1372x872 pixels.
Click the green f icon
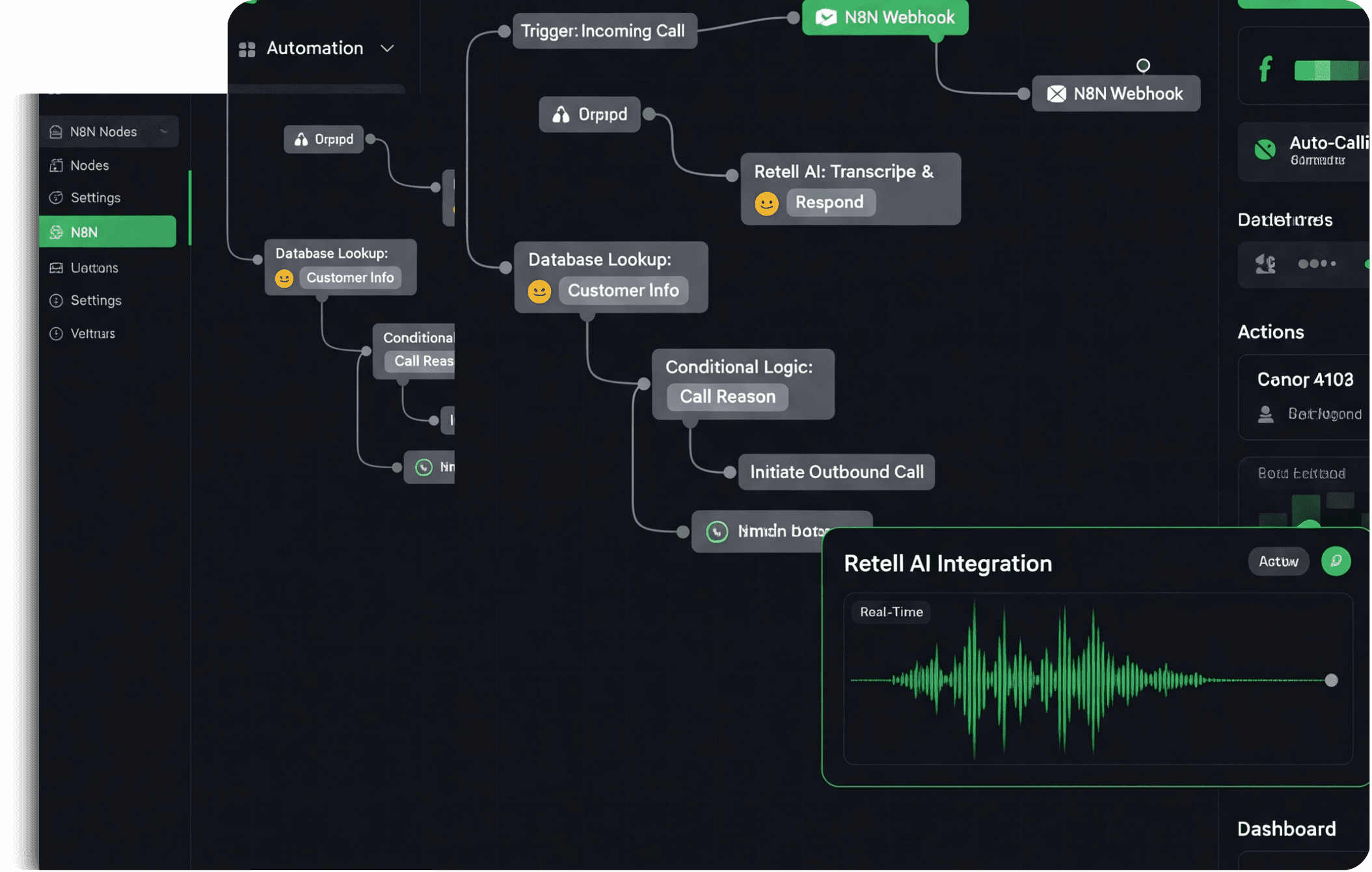coord(1265,68)
